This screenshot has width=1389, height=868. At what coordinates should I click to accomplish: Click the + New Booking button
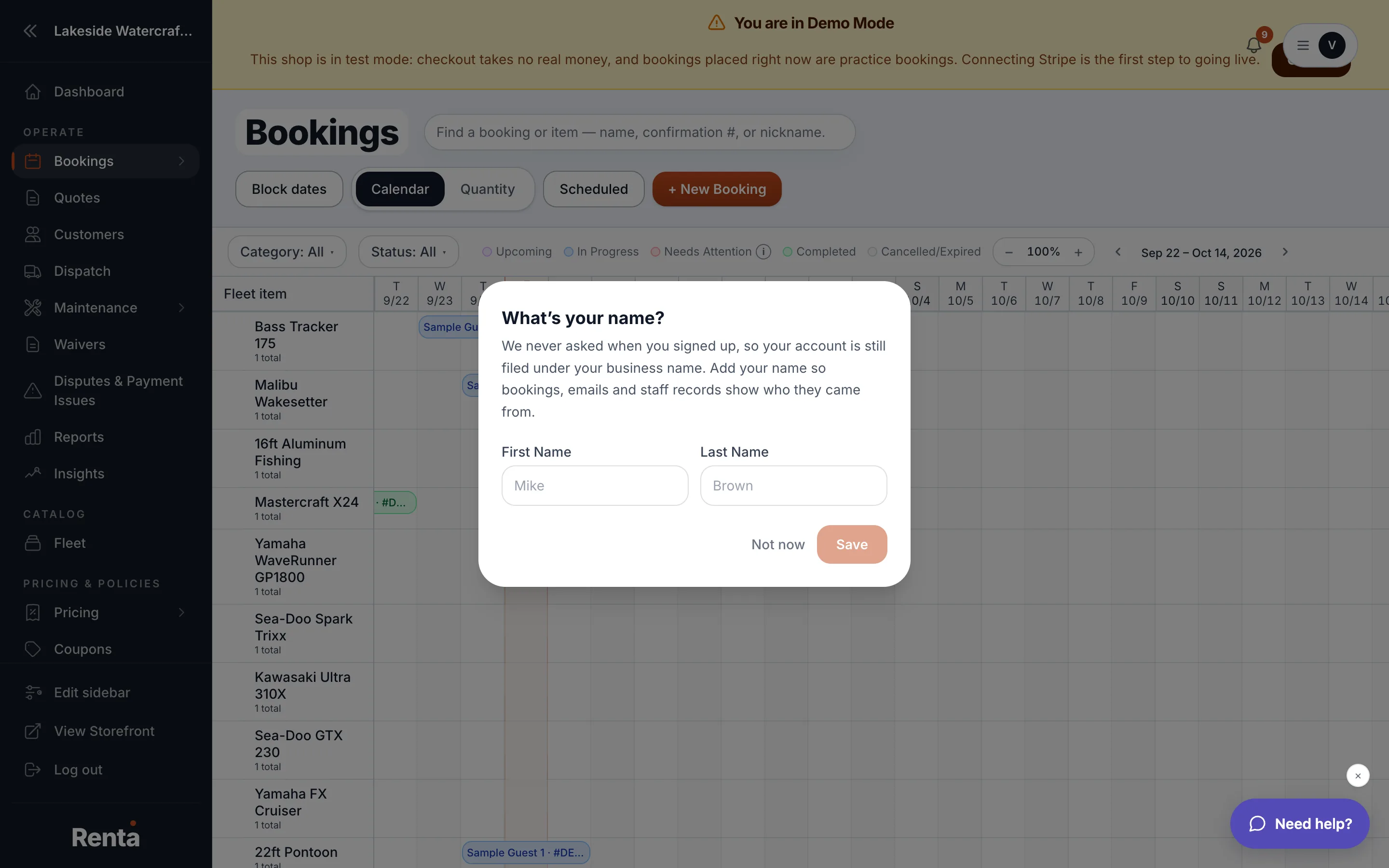tap(717, 189)
